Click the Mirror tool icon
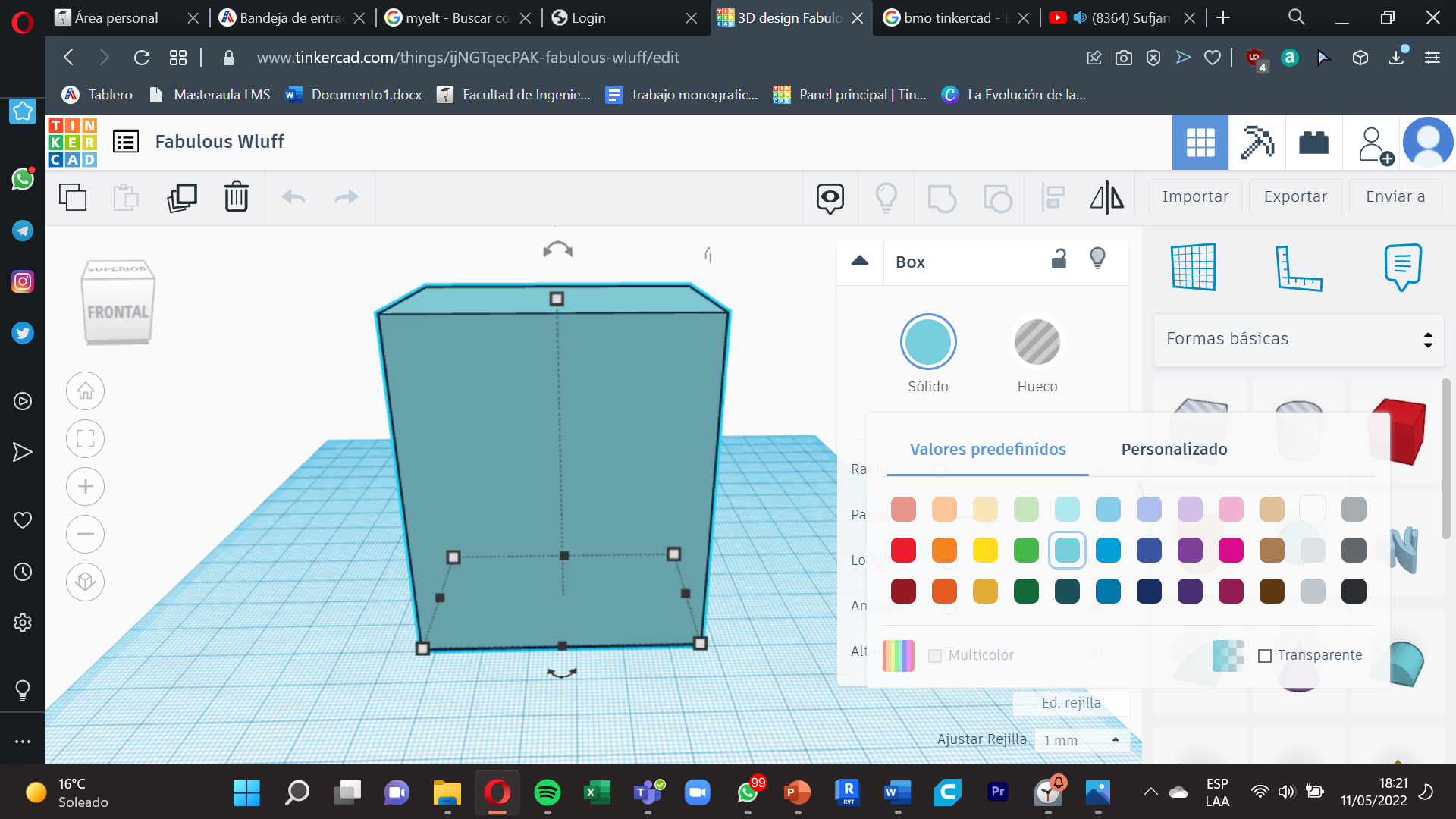1456x819 pixels. click(1107, 197)
